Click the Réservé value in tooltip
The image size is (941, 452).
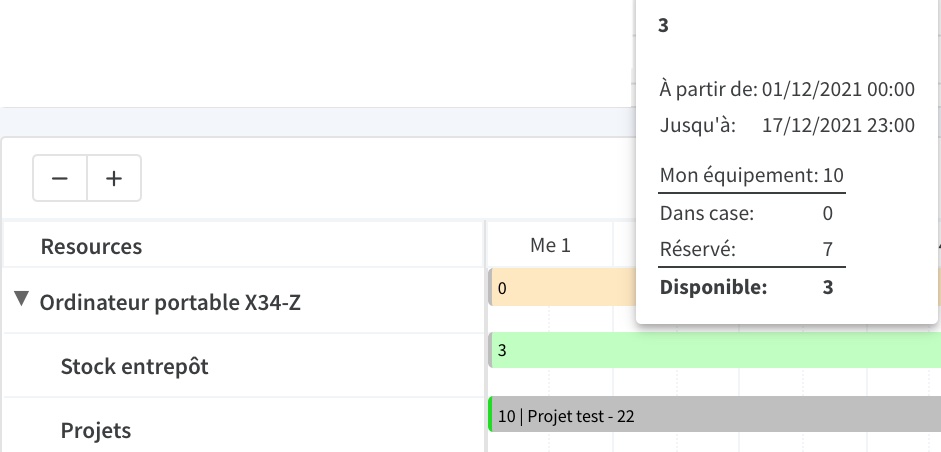(828, 249)
